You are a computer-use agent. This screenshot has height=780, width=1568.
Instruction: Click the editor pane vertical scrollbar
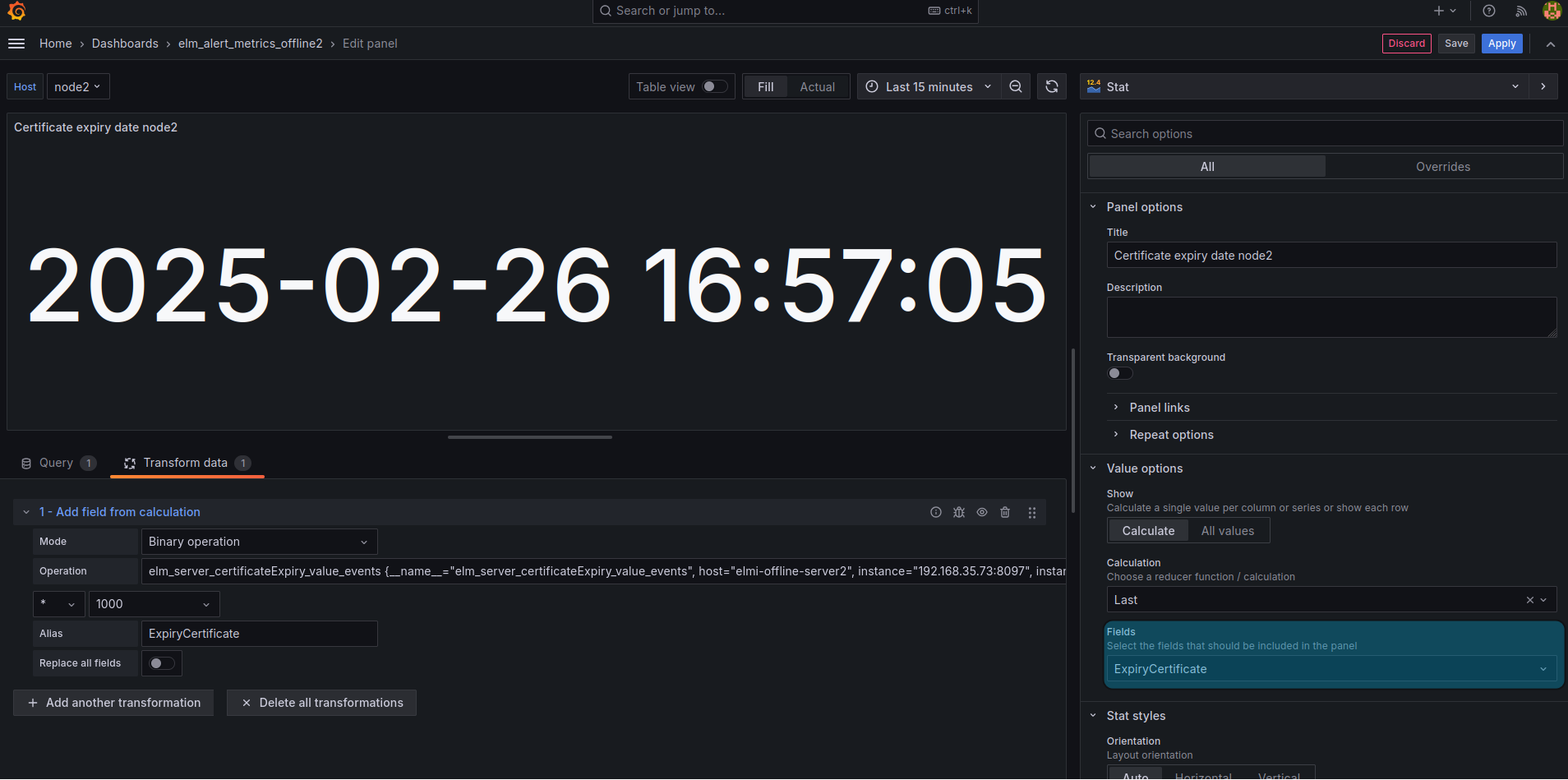pyautogui.click(x=1072, y=431)
